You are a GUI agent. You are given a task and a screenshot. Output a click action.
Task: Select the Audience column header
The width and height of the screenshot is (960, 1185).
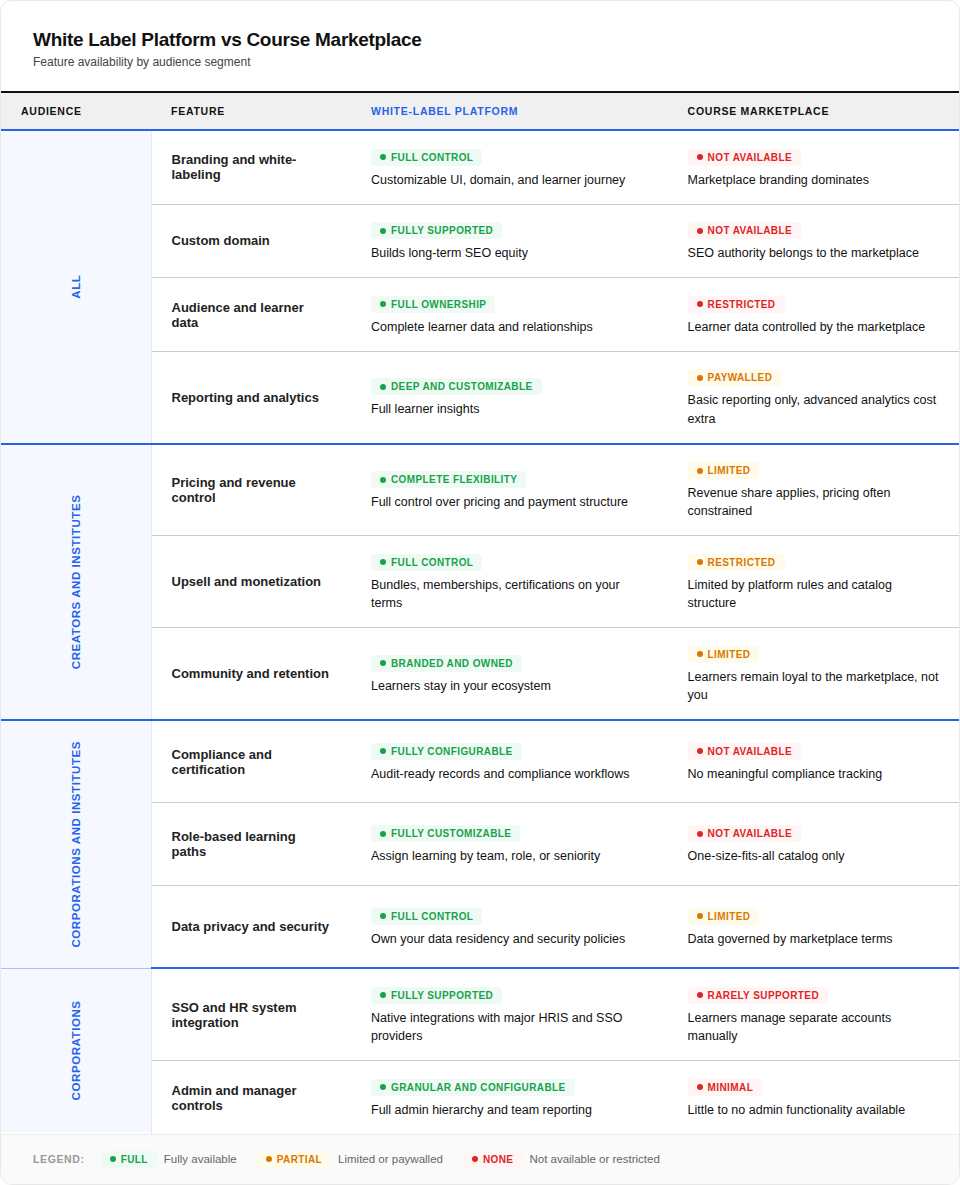(x=51, y=111)
